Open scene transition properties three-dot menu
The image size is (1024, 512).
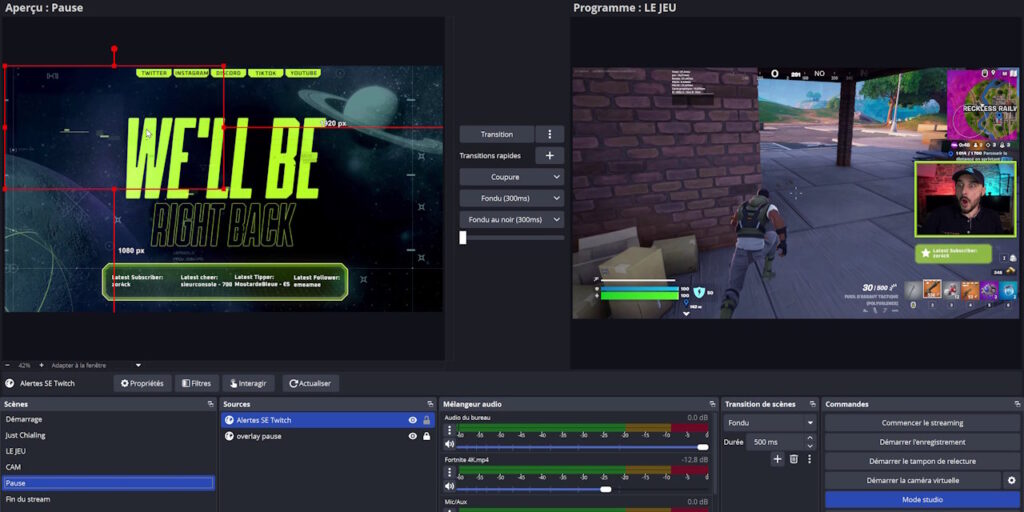(809, 459)
